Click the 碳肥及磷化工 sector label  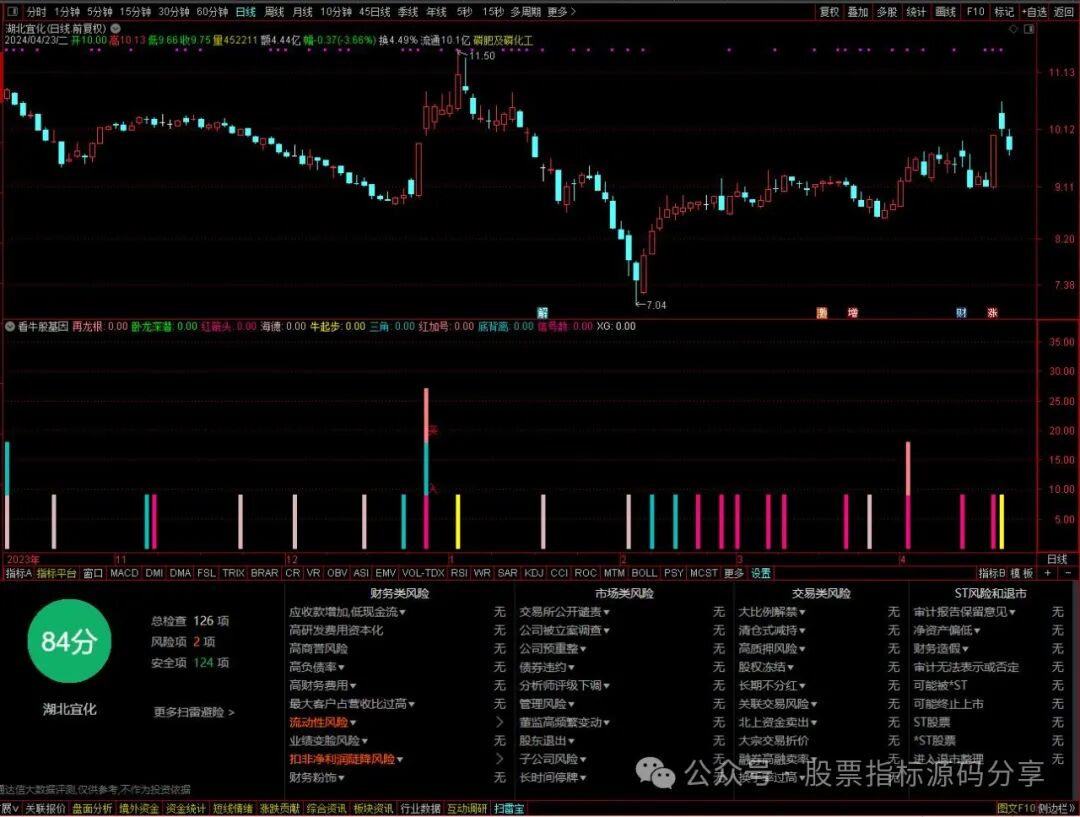[503, 41]
